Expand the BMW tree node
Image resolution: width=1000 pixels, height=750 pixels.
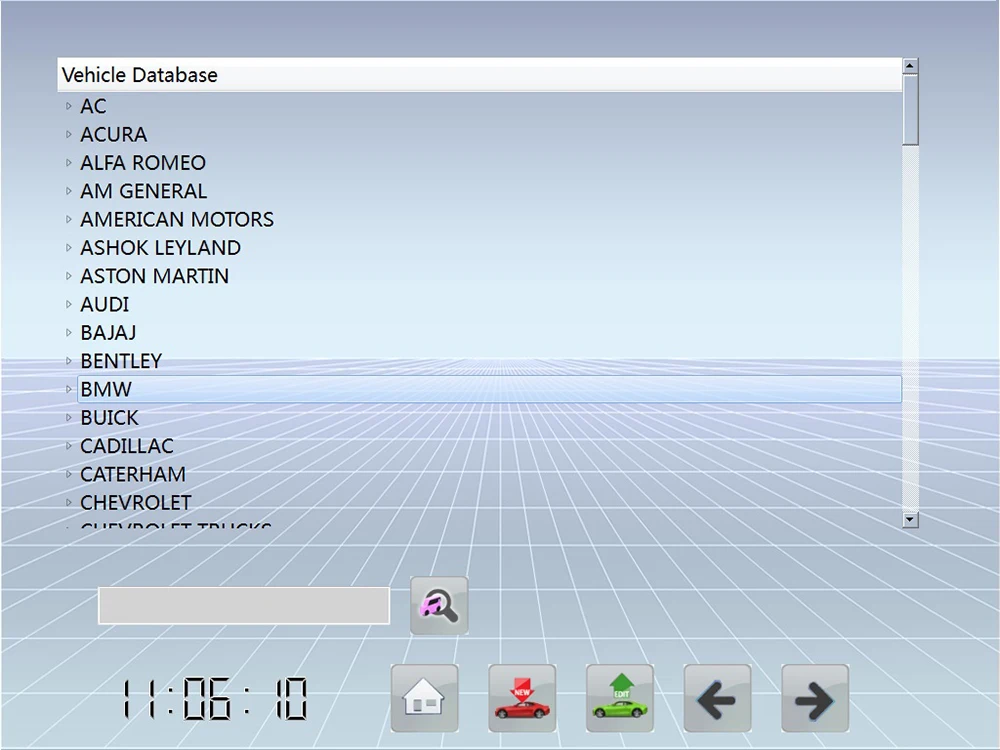click(x=69, y=389)
